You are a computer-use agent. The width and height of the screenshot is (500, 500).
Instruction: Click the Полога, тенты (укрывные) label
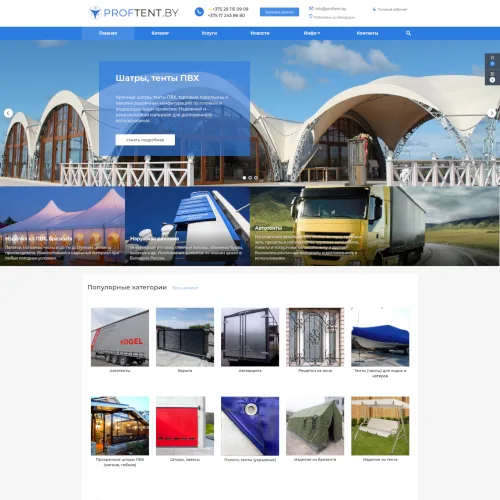click(250, 460)
